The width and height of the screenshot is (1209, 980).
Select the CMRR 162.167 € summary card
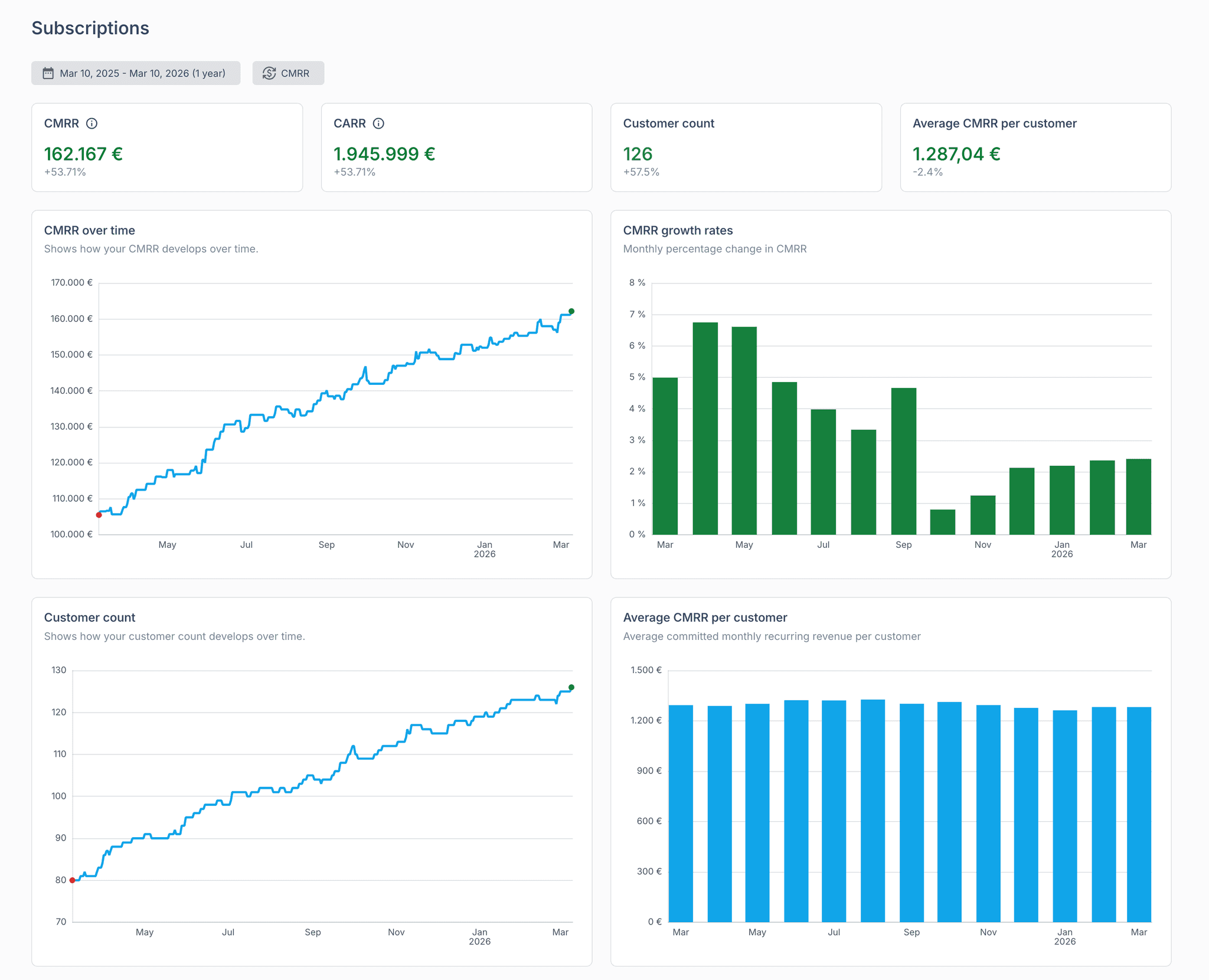(167, 148)
